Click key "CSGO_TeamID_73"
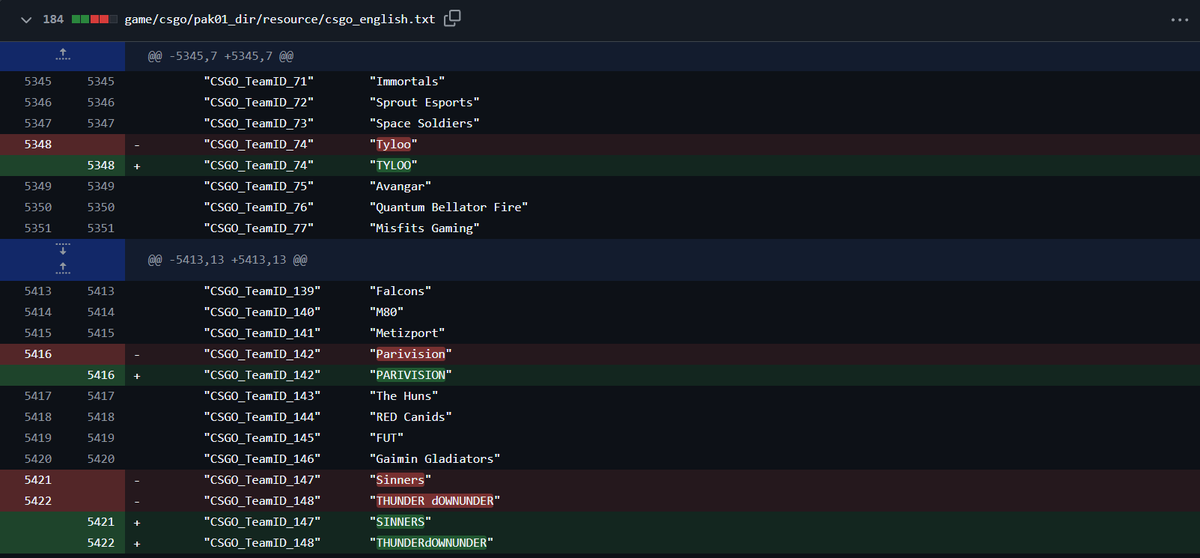Image resolution: width=1200 pixels, height=558 pixels. click(259, 123)
